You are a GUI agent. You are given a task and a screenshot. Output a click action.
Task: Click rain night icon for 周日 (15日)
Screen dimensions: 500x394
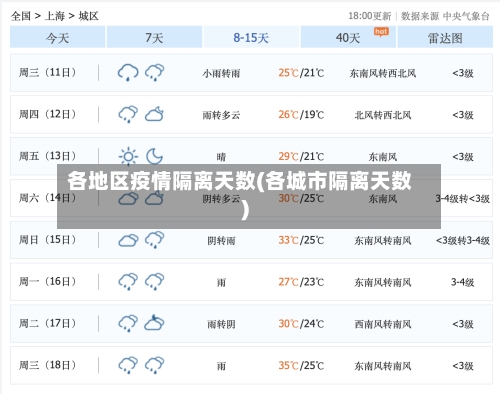[155, 240]
